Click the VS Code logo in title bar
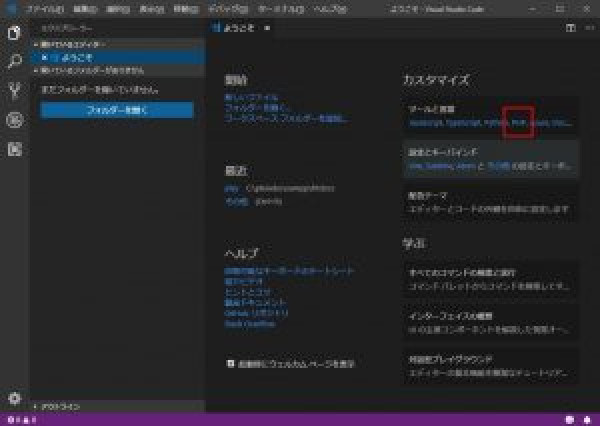 coord(11,8)
